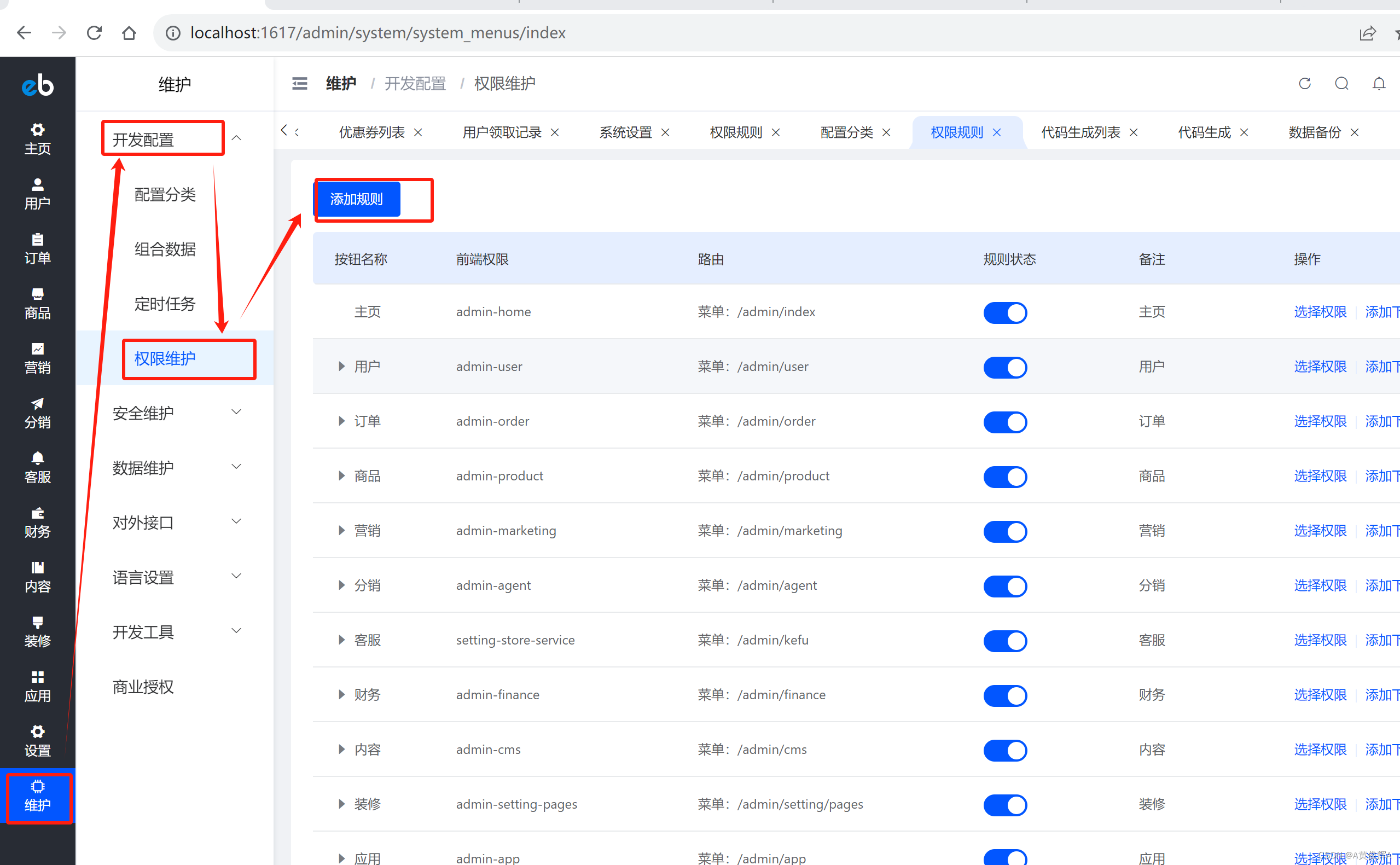Viewport: 1400px width, 865px height.
Task: Open the 财务 wallet icon section
Action: [37, 522]
